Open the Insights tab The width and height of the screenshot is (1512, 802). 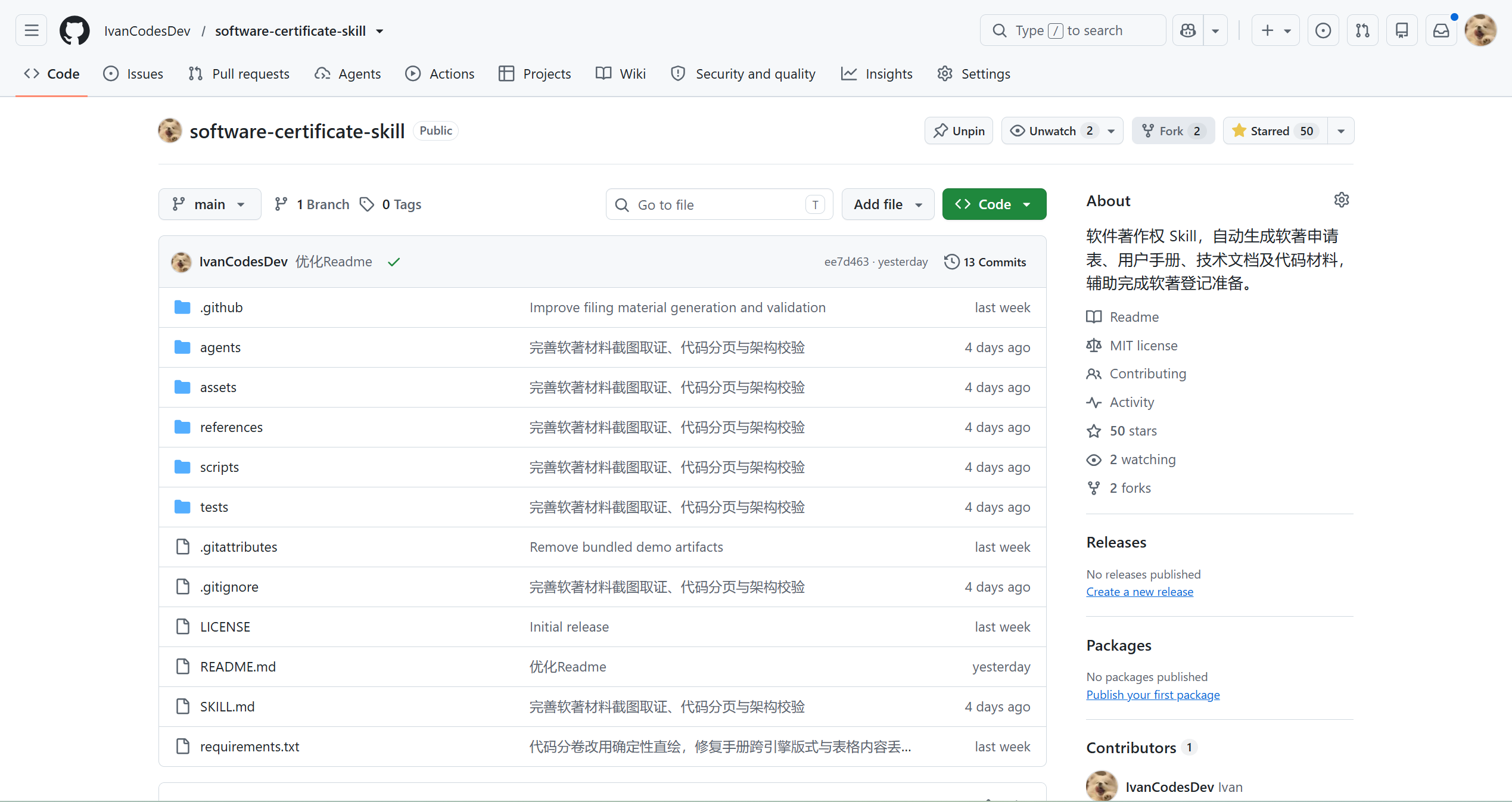point(877,73)
